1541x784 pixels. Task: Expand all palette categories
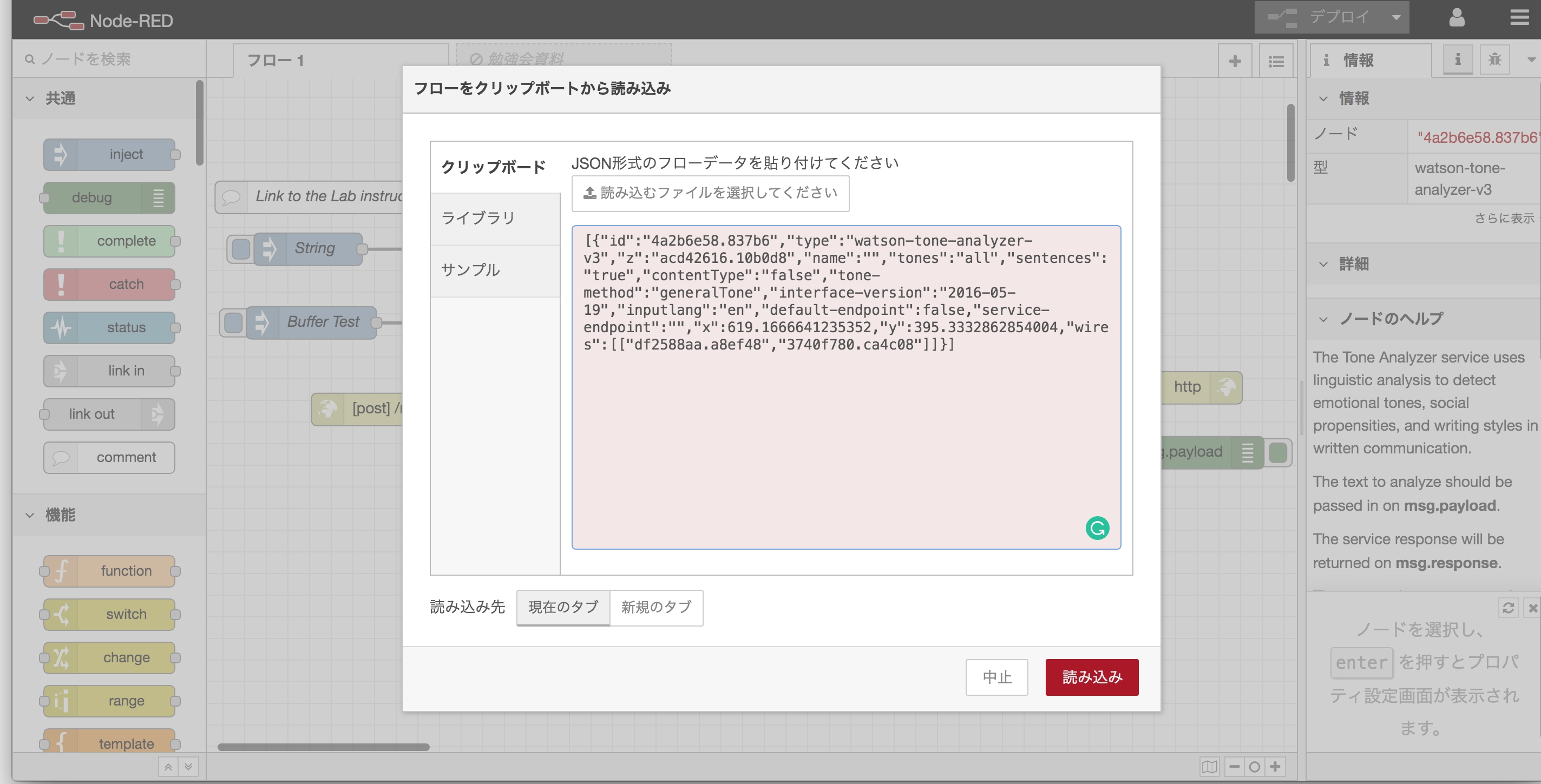pos(188,767)
